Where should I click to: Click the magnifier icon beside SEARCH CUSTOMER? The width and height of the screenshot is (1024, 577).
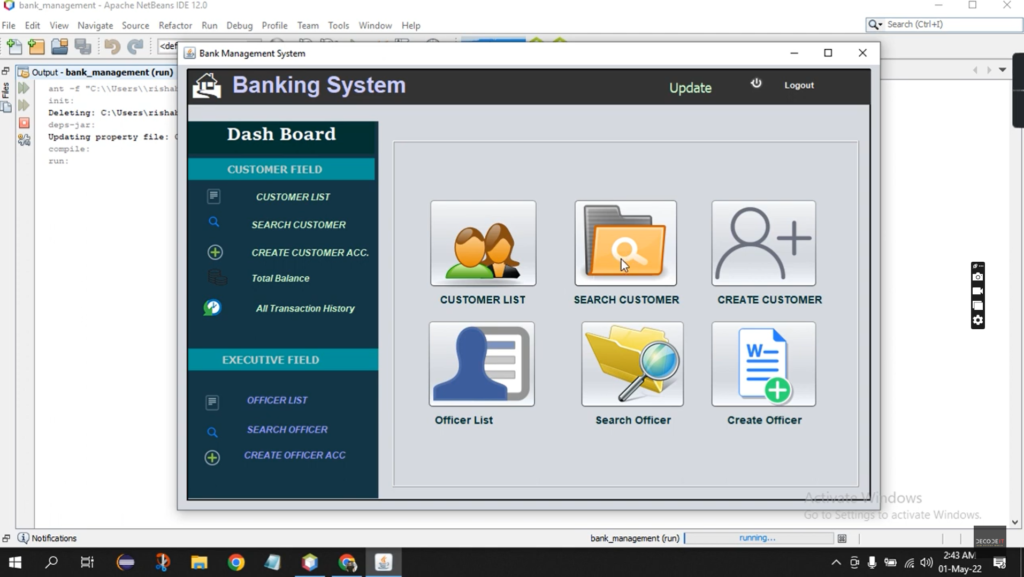click(x=214, y=222)
